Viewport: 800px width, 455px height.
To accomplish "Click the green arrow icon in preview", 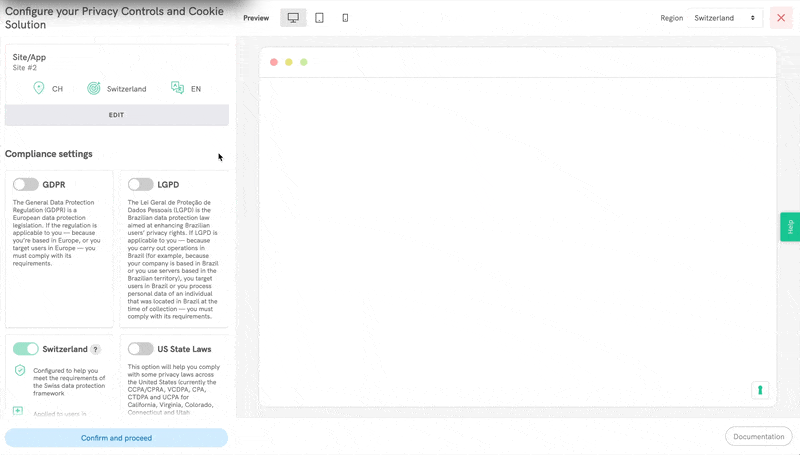I will pos(760,390).
